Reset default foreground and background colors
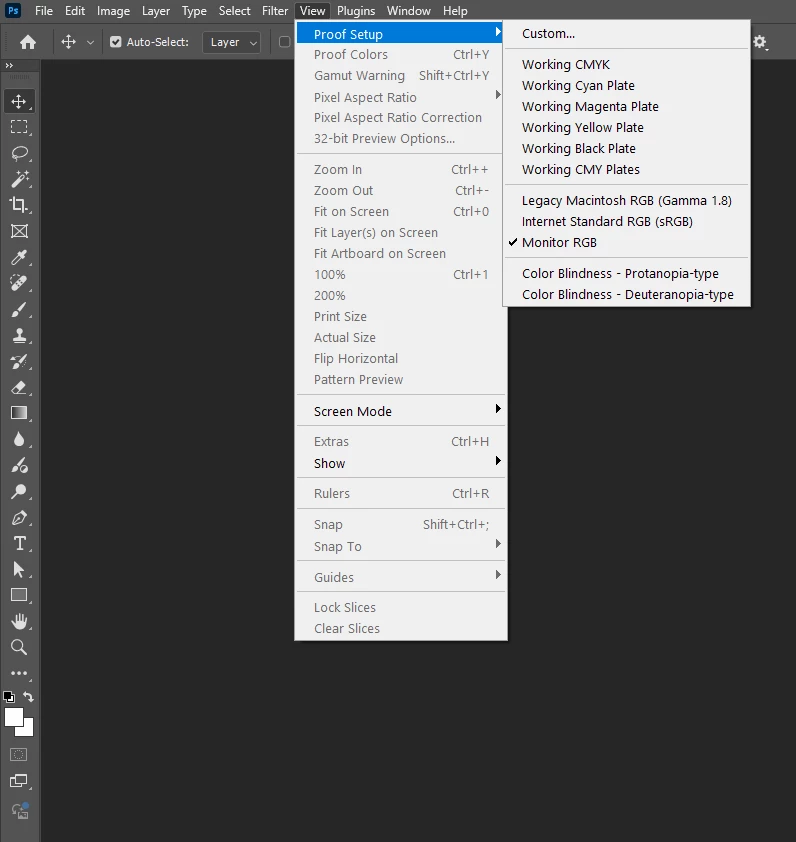Screen dimensions: 796x842 coord(9,697)
